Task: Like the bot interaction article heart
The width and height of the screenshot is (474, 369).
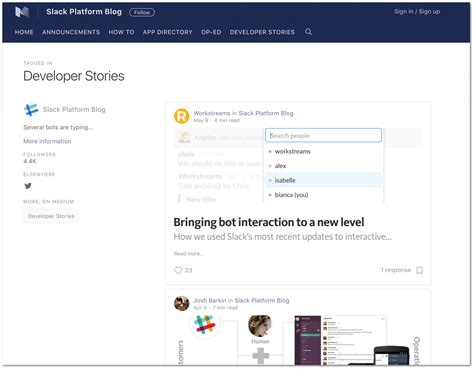Action: (178, 270)
